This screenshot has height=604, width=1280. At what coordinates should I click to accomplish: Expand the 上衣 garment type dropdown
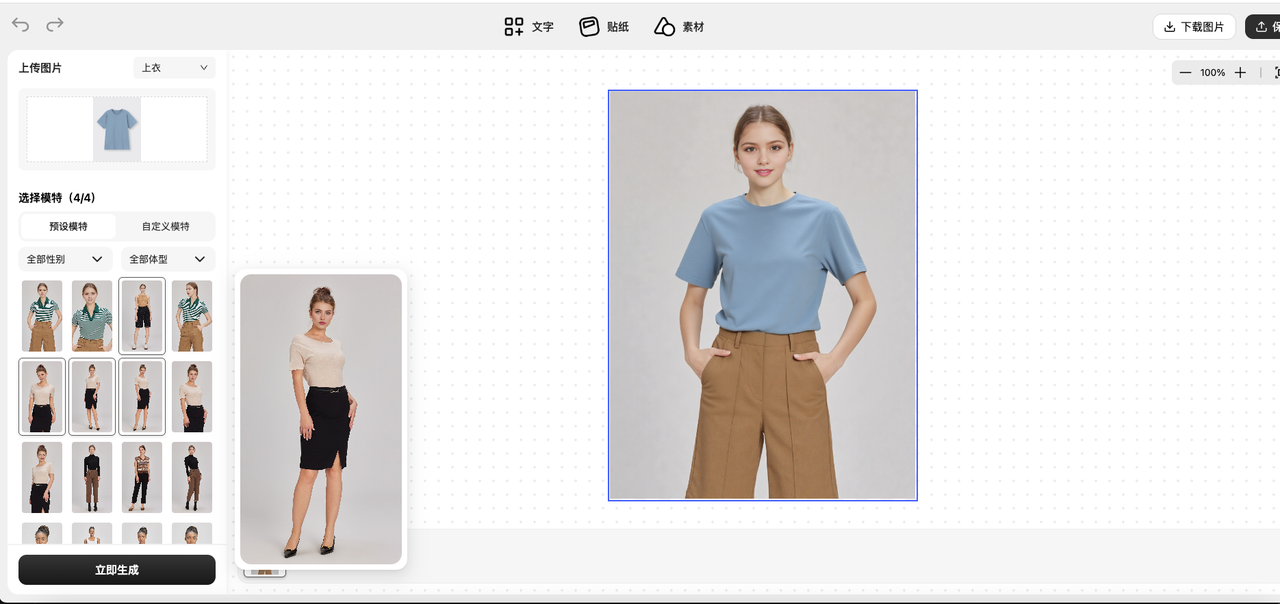(x=174, y=68)
